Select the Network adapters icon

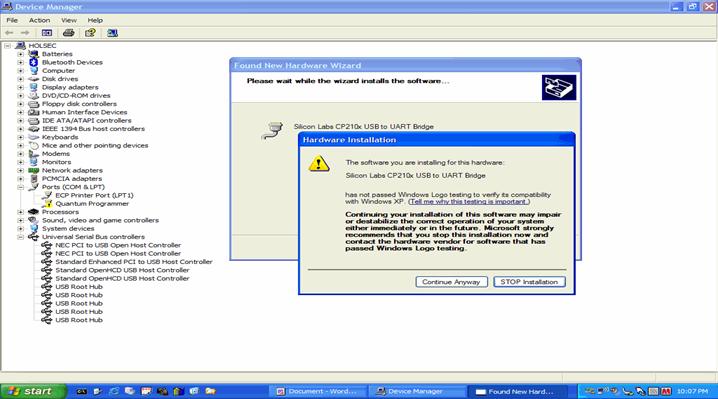[33, 170]
